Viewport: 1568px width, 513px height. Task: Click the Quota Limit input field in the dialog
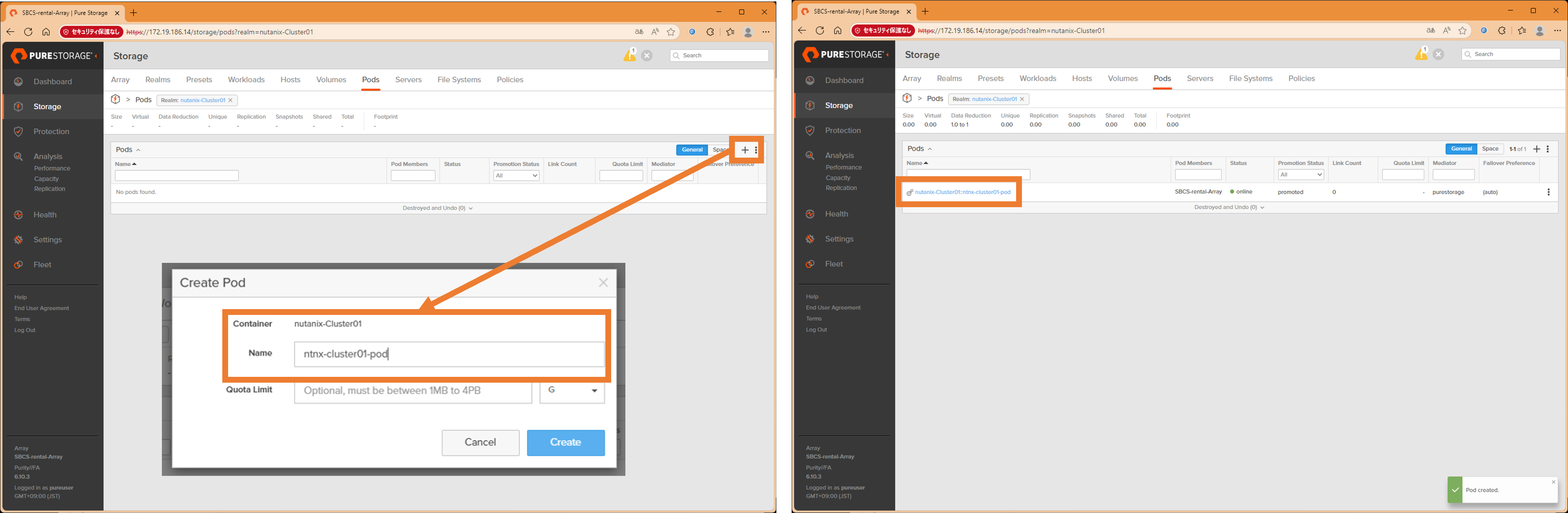[x=413, y=391]
